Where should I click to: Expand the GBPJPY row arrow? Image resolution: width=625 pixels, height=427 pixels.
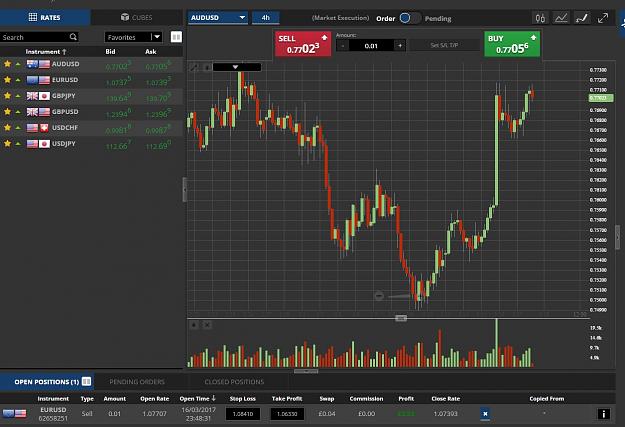coord(18,96)
